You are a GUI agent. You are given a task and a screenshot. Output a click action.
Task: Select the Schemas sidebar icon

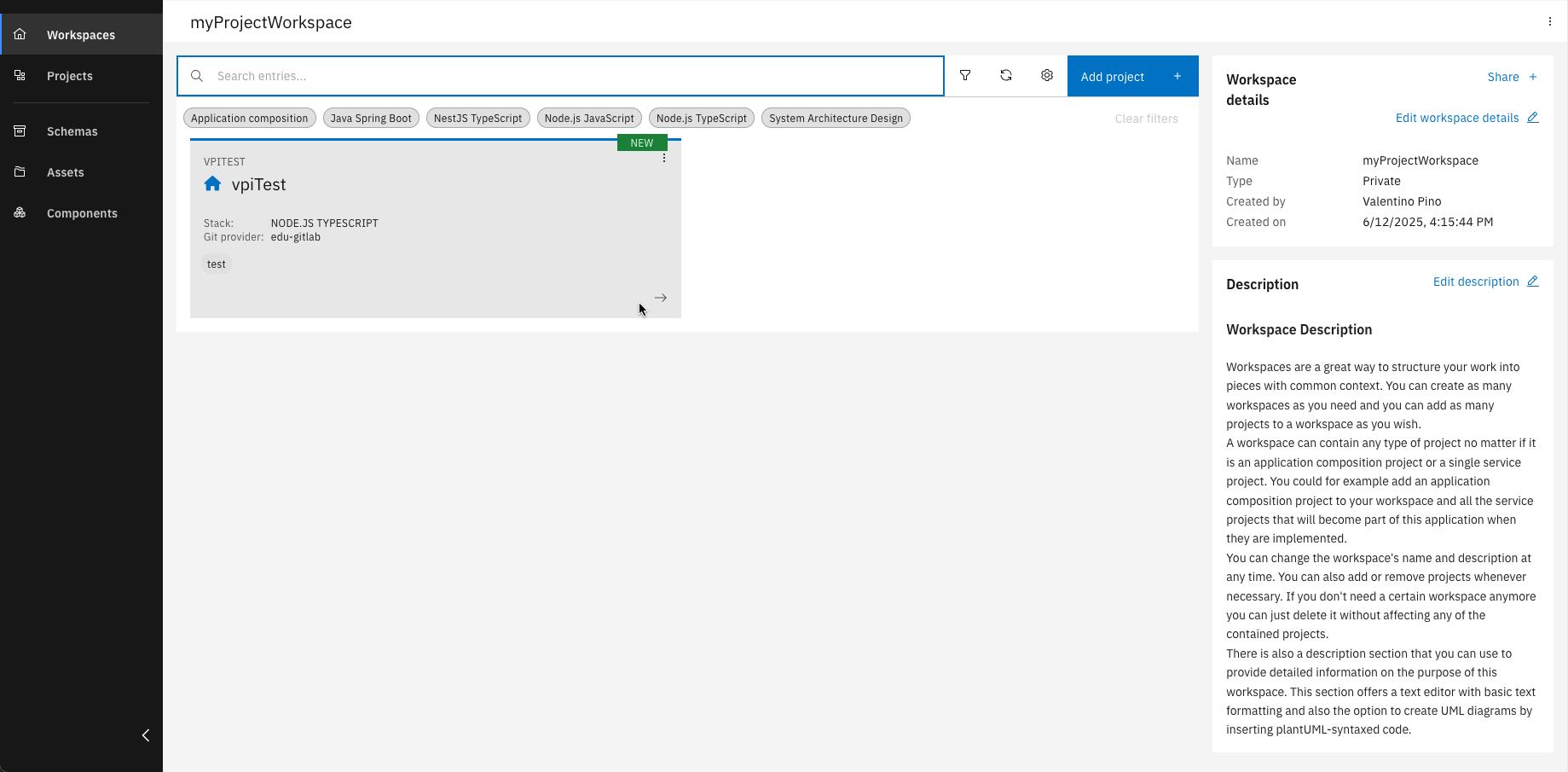click(x=20, y=131)
